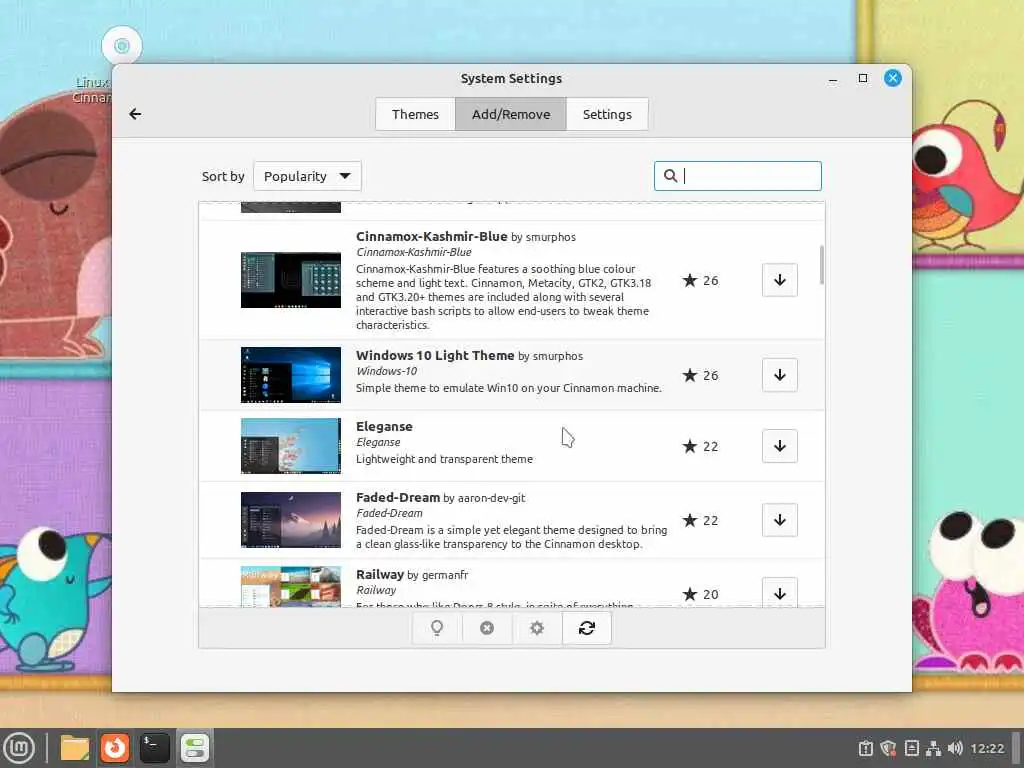Download the Railway theme
Viewport: 1024px width, 768px height.
pyautogui.click(x=780, y=592)
